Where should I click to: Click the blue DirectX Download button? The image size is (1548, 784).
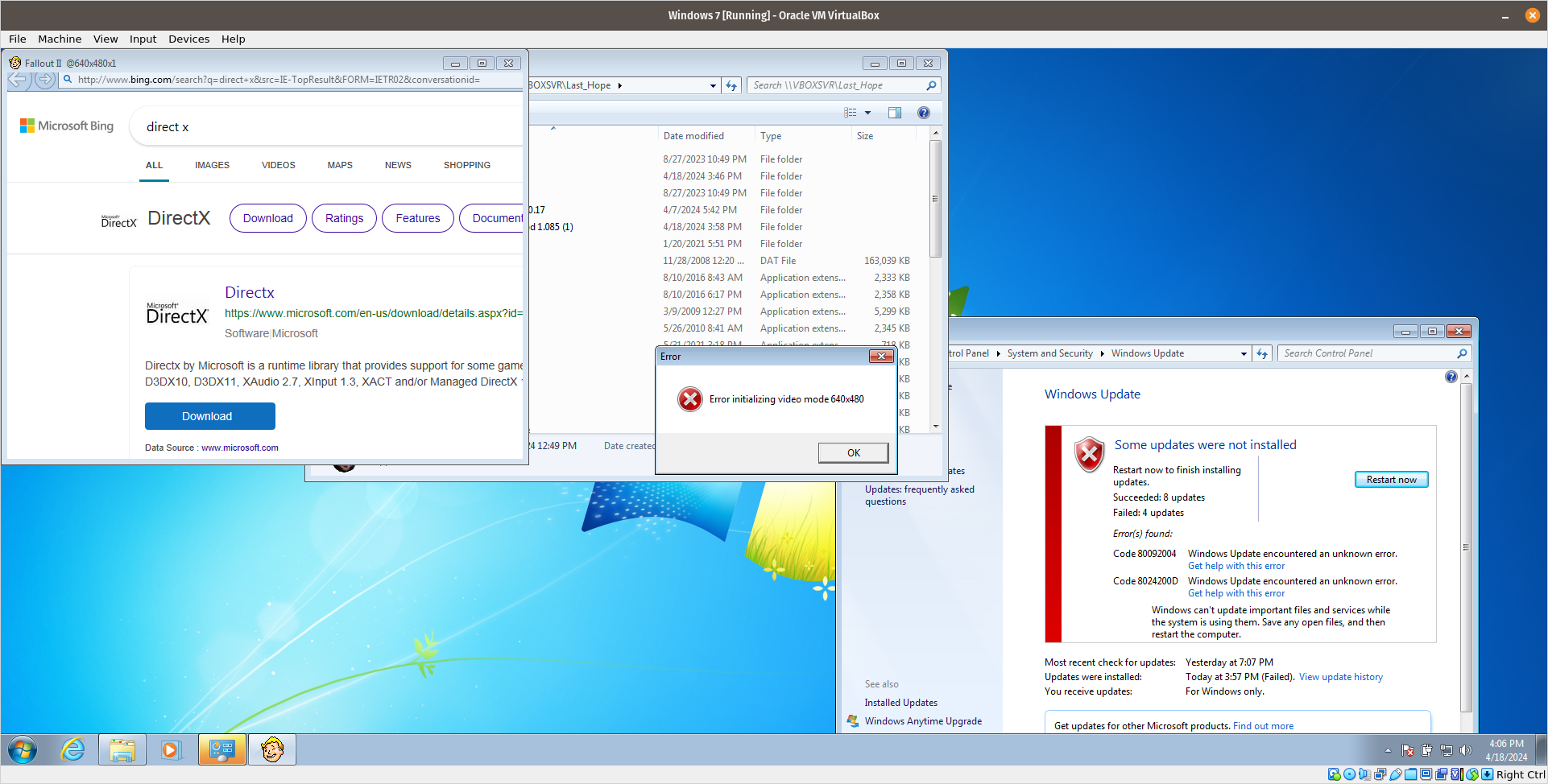[x=210, y=416]
